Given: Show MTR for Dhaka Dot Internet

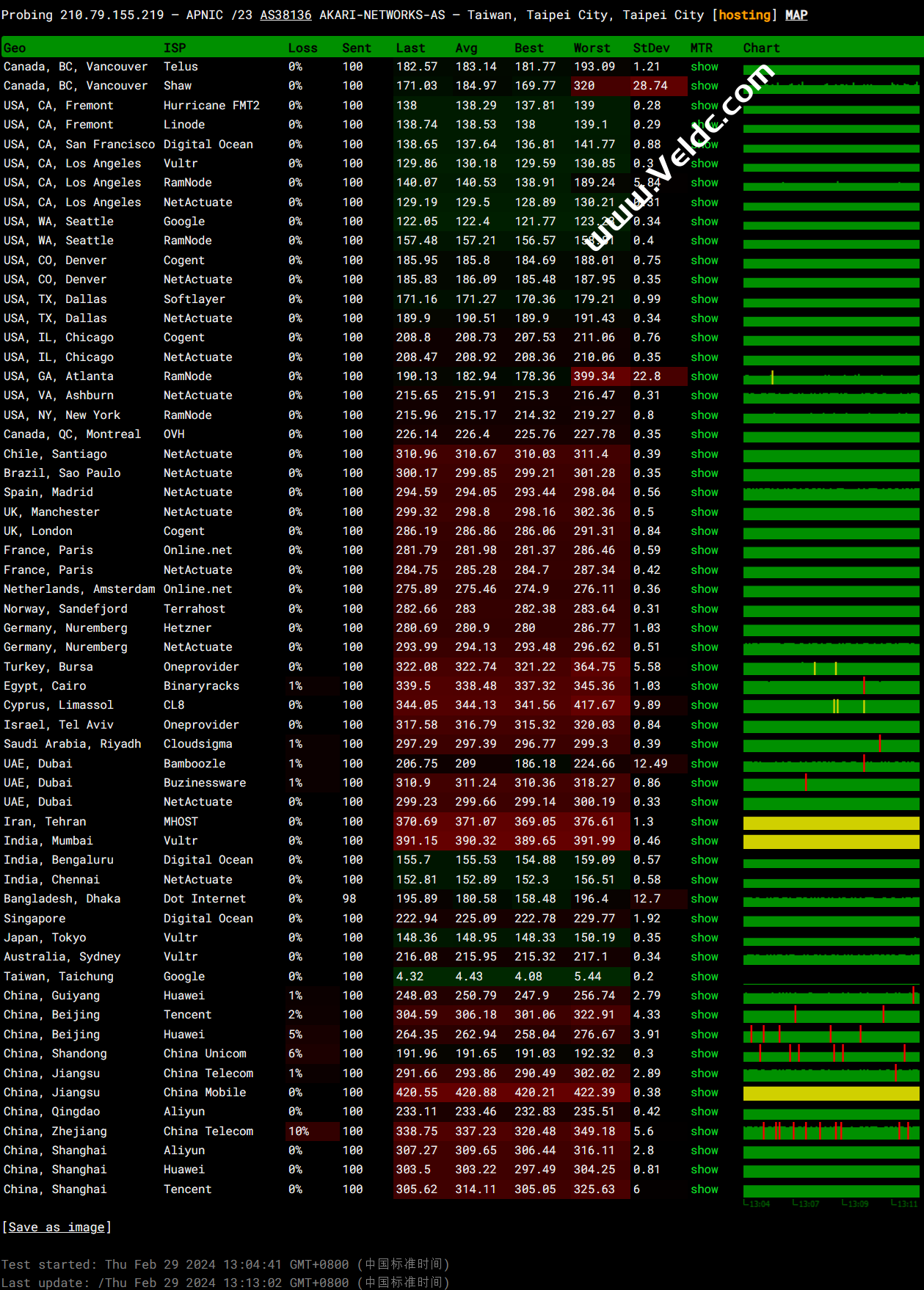Looking at the screenshot, I should click(x=704, y=899).
